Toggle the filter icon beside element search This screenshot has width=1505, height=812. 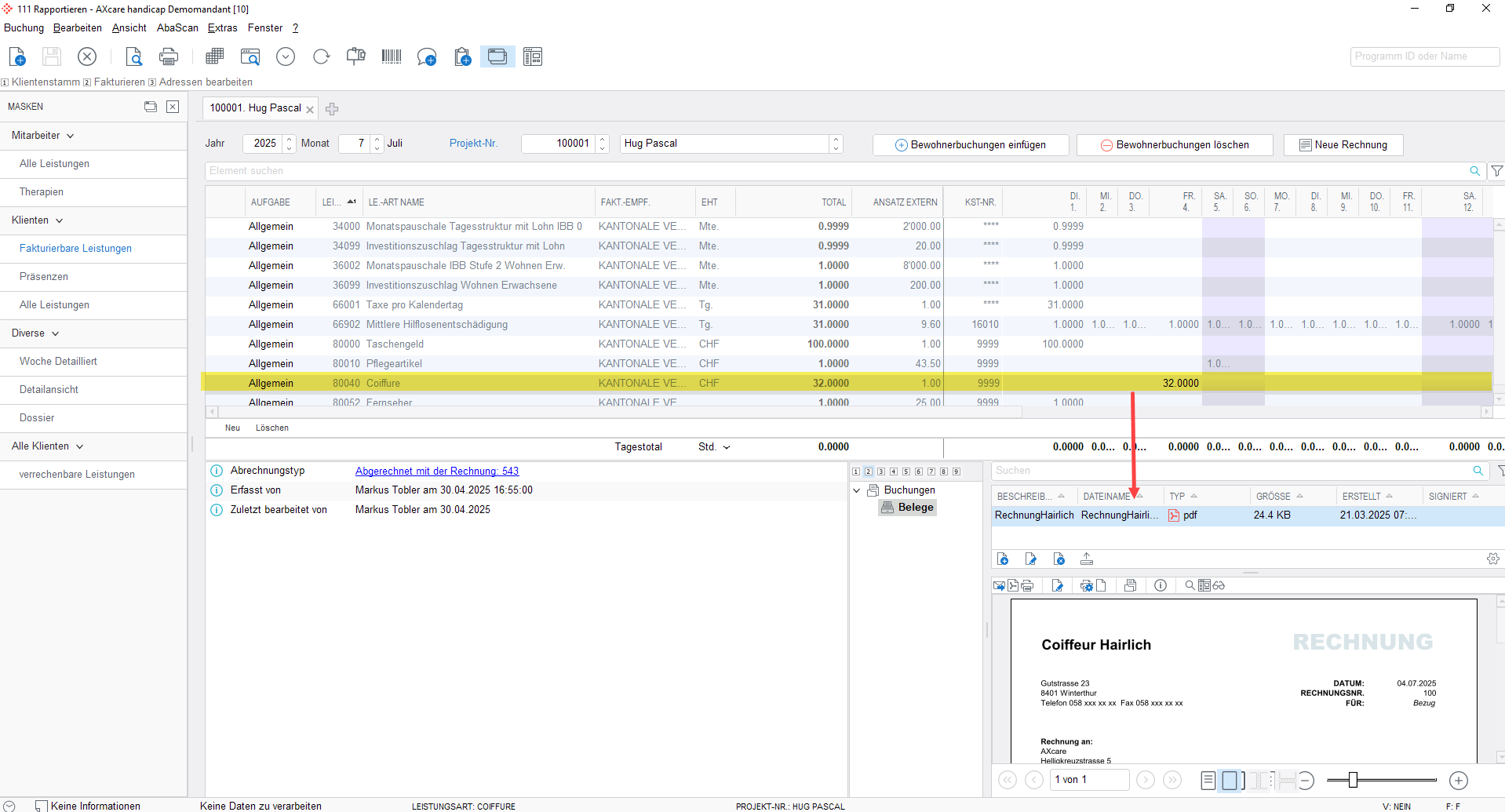[1496, 171]
